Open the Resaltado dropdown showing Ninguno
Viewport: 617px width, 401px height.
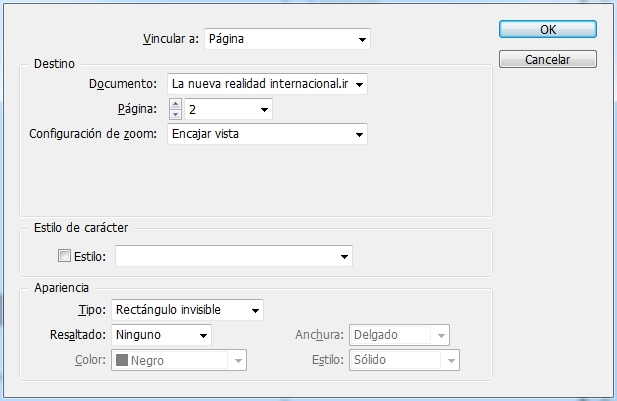pyautogui.click(x=161, y=335)
